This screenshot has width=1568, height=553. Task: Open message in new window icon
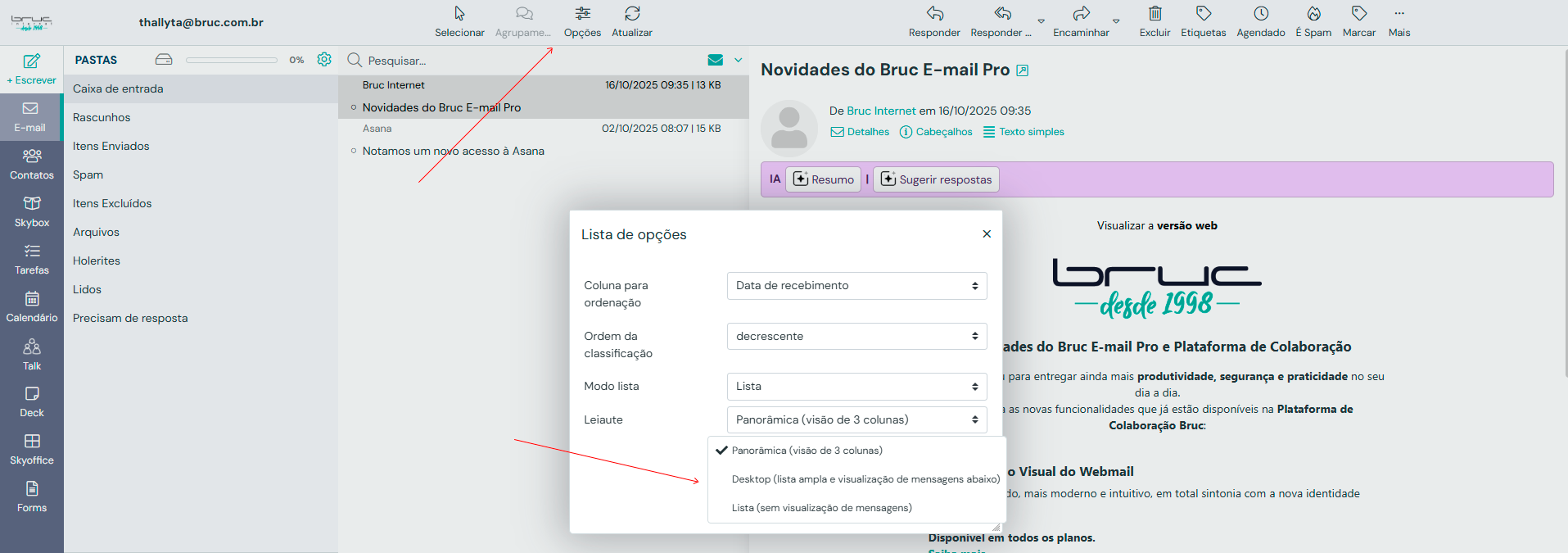(x=1022, y=70)
